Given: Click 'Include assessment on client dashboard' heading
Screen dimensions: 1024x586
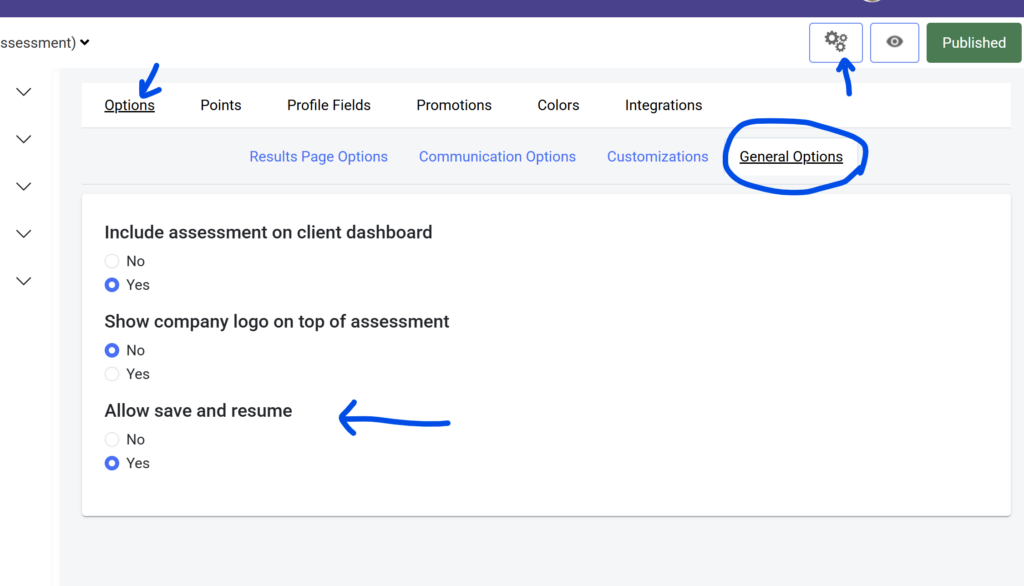Looking at the screenshot, I should (x=268, y=233).
